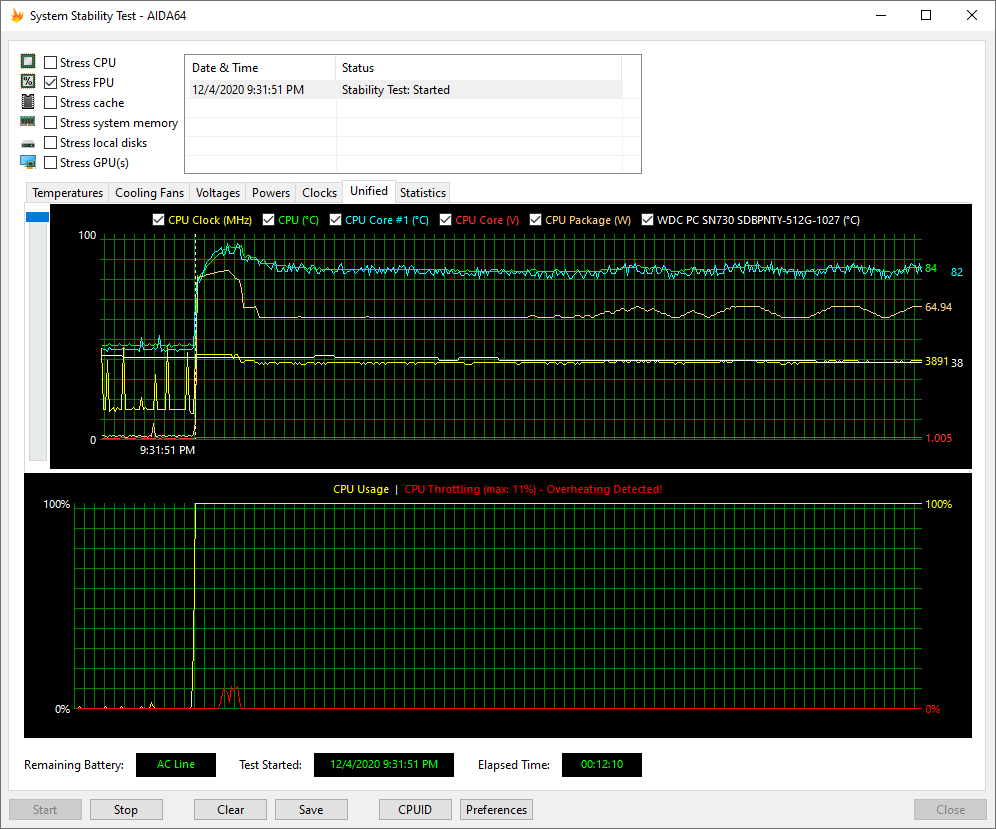Toggle CPU Core #1 (°C) graph checkbox
Viewport: 996px width, 829px height.
pyautogui.click(x=335, y=220)
